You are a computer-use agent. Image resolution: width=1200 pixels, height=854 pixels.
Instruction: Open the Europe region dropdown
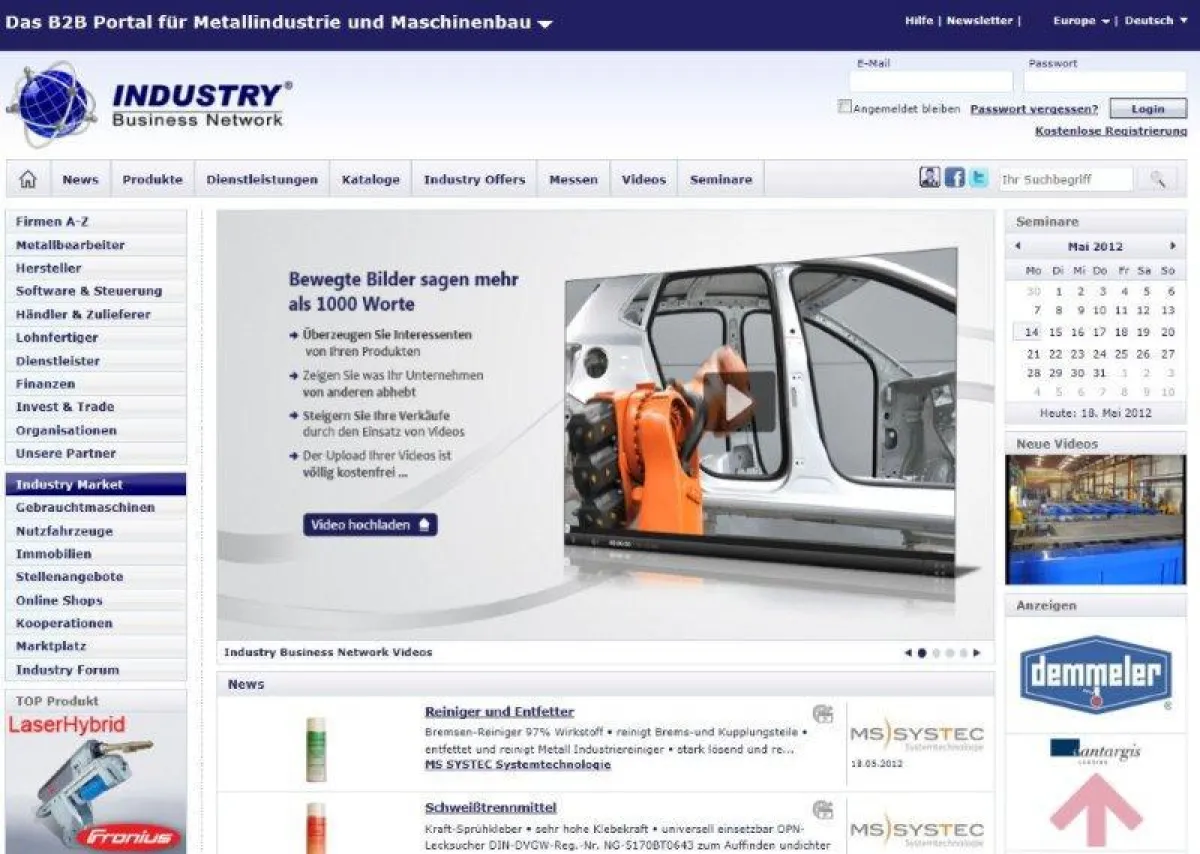tap(1075, 18)
